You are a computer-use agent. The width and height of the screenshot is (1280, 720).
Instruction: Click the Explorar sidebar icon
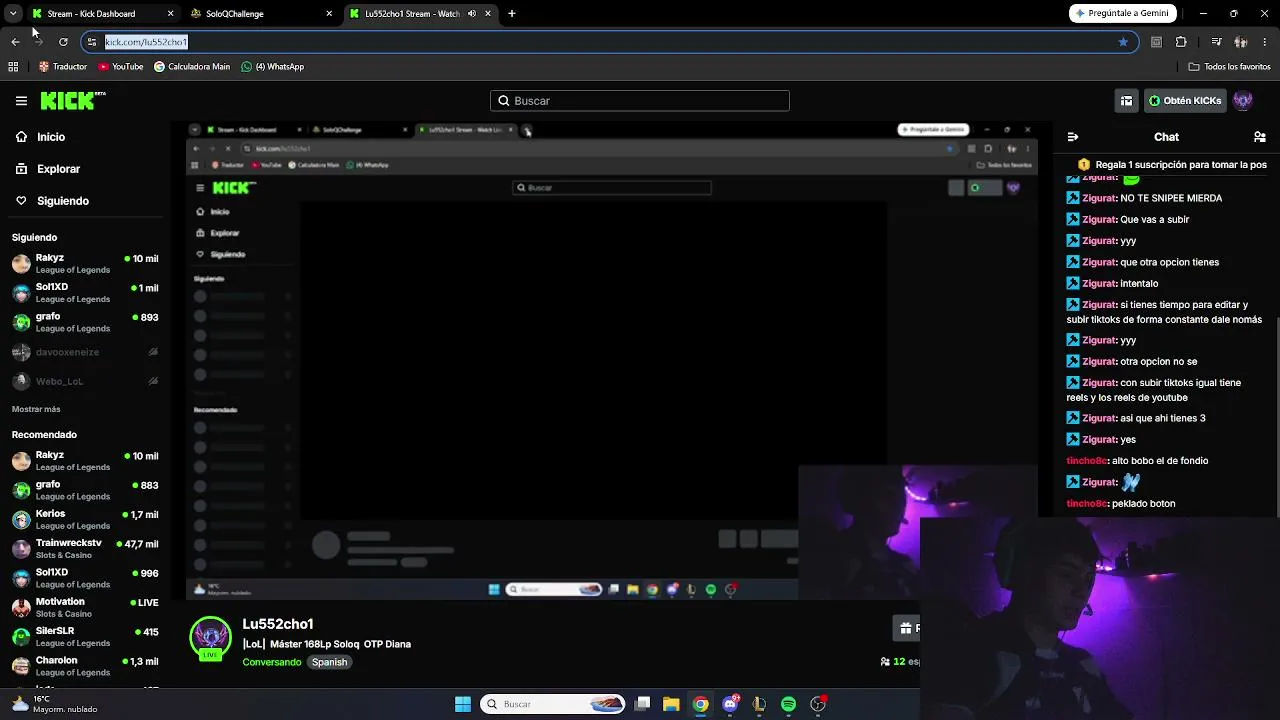click(x=21, y=169)
